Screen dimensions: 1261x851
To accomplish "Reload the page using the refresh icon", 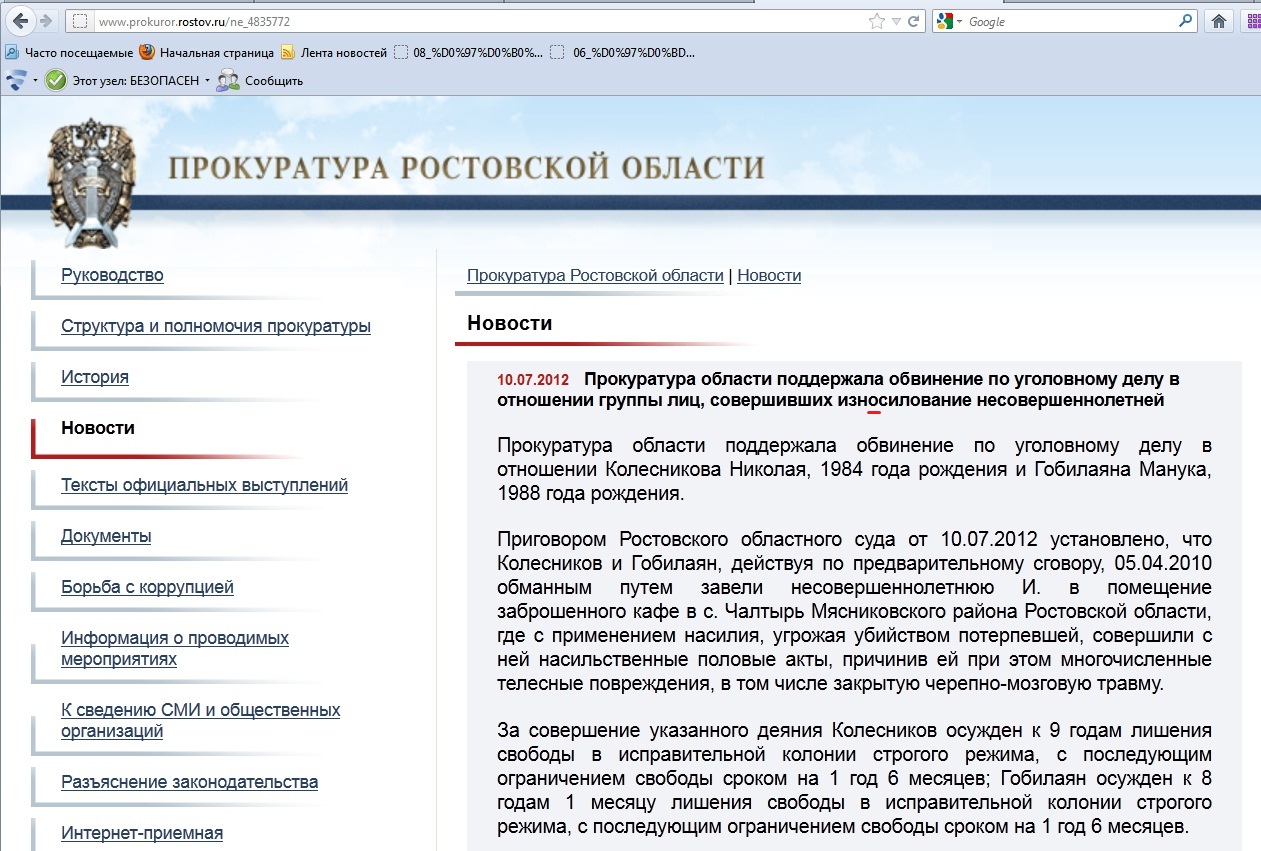I will tap(914, 21).
